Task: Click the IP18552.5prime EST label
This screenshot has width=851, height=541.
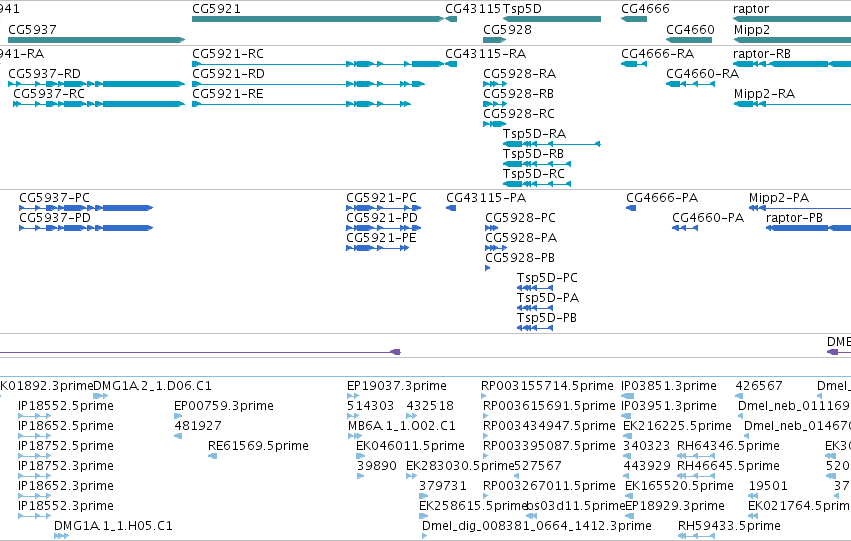Action: [66, 406]
